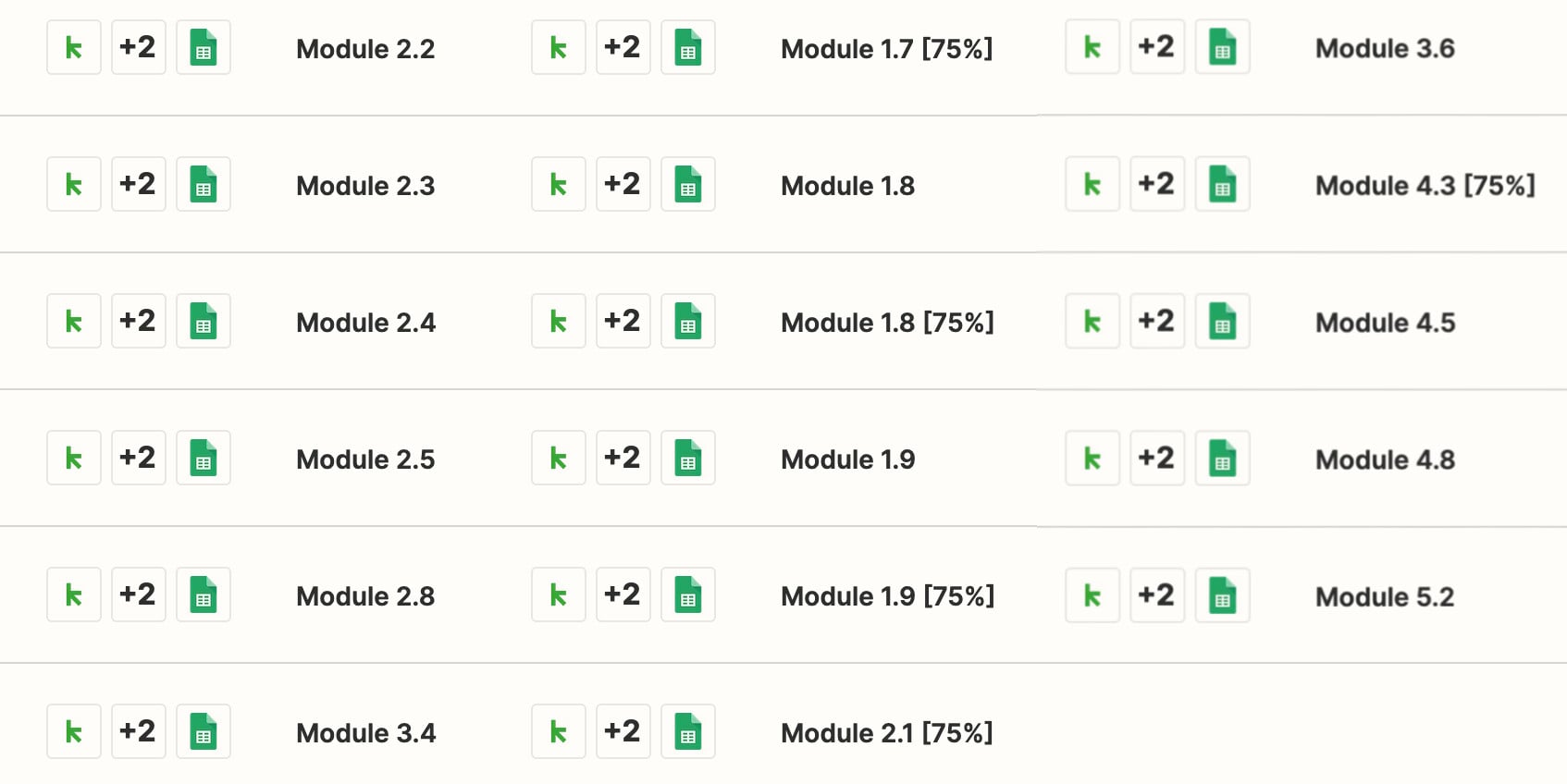The height and width of the screenshot is (784, 1567).
Task: Click the green arrow icon beside Module 2.3
Action: [73, 184]
